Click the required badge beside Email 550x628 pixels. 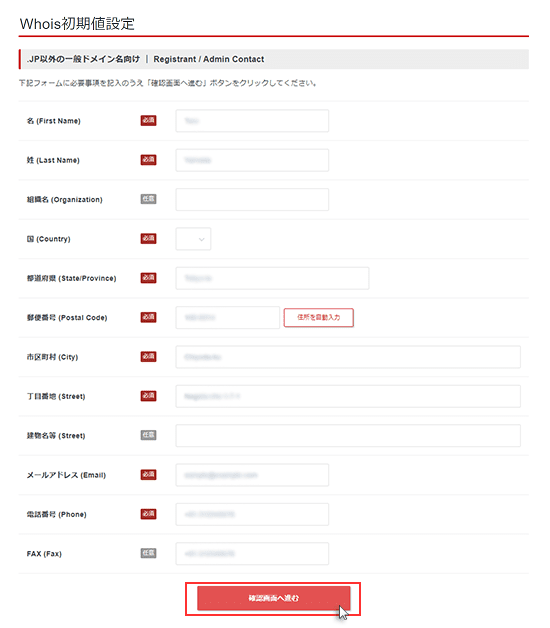(148, 474)
